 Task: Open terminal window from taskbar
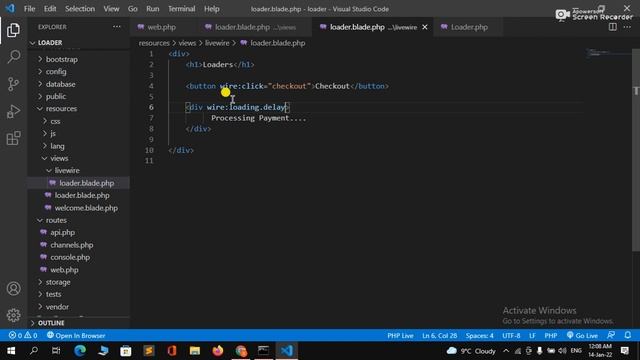tap(264, 351)
